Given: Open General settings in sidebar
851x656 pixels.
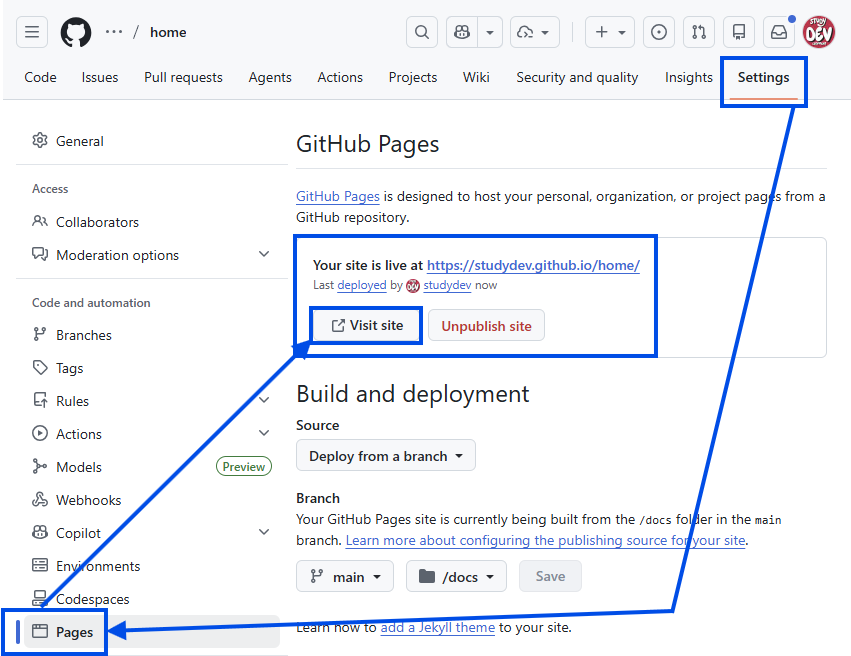Looking at the screenshot, I should (79, 141).
